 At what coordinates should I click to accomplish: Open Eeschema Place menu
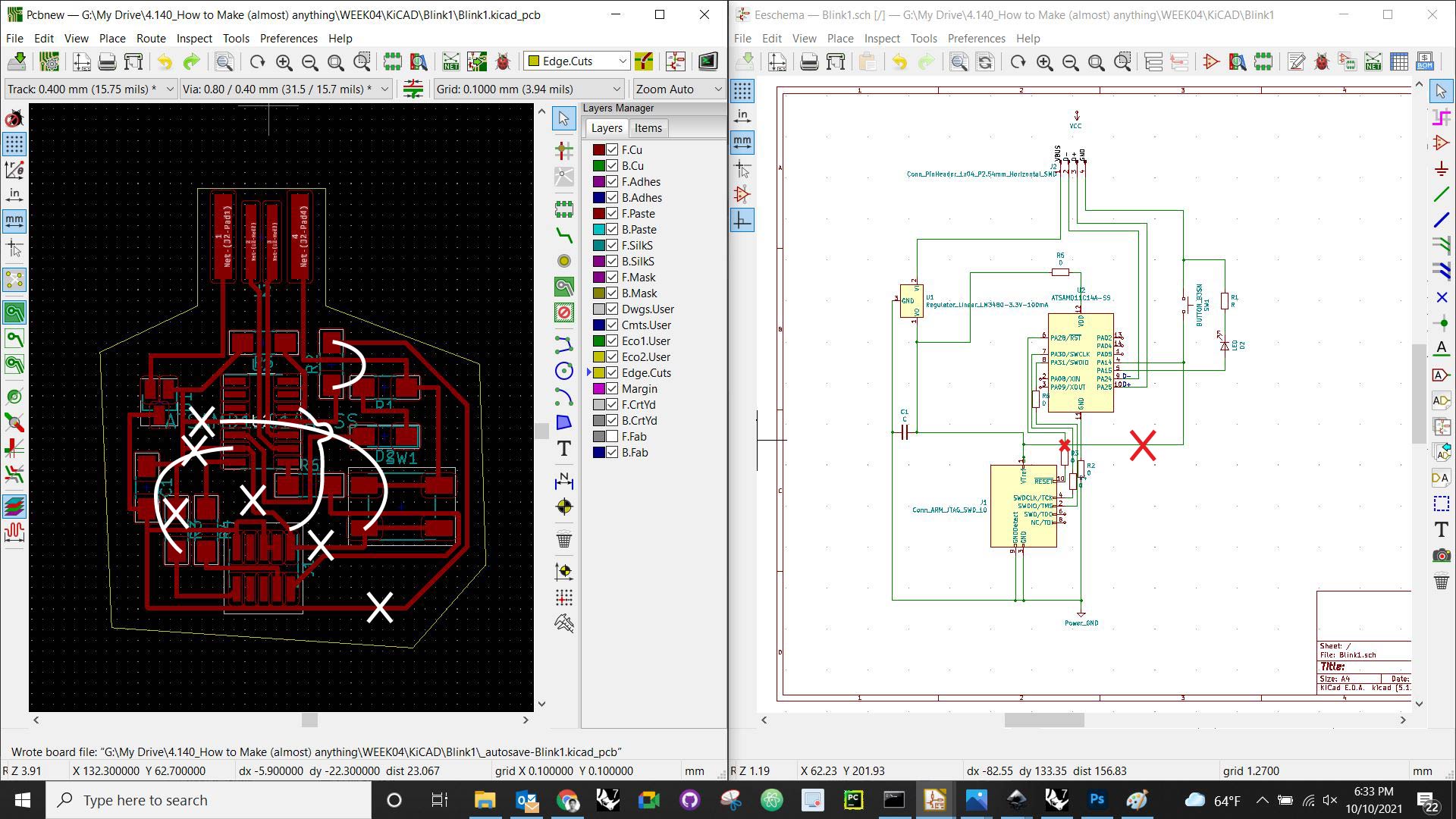coord(840,38)
